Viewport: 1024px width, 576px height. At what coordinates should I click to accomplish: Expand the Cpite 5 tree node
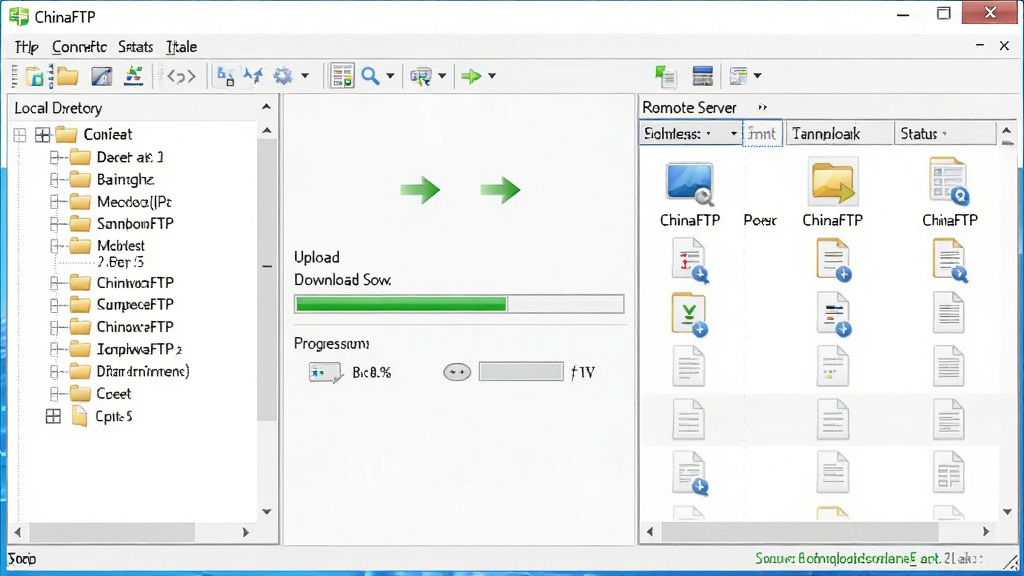pyautogui.click(x=53, y=416)
